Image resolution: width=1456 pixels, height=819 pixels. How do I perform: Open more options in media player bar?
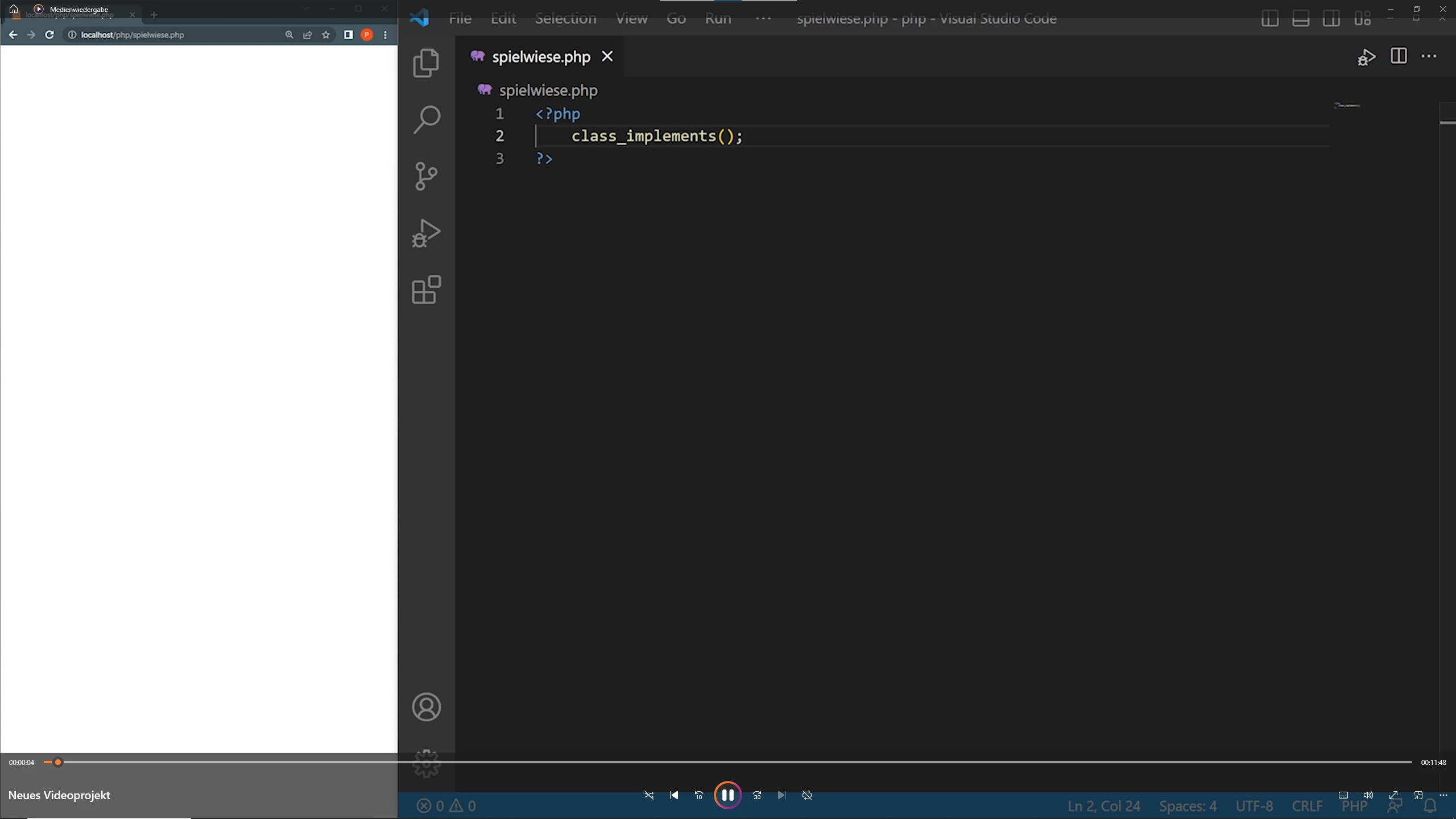coord(1443,795)
